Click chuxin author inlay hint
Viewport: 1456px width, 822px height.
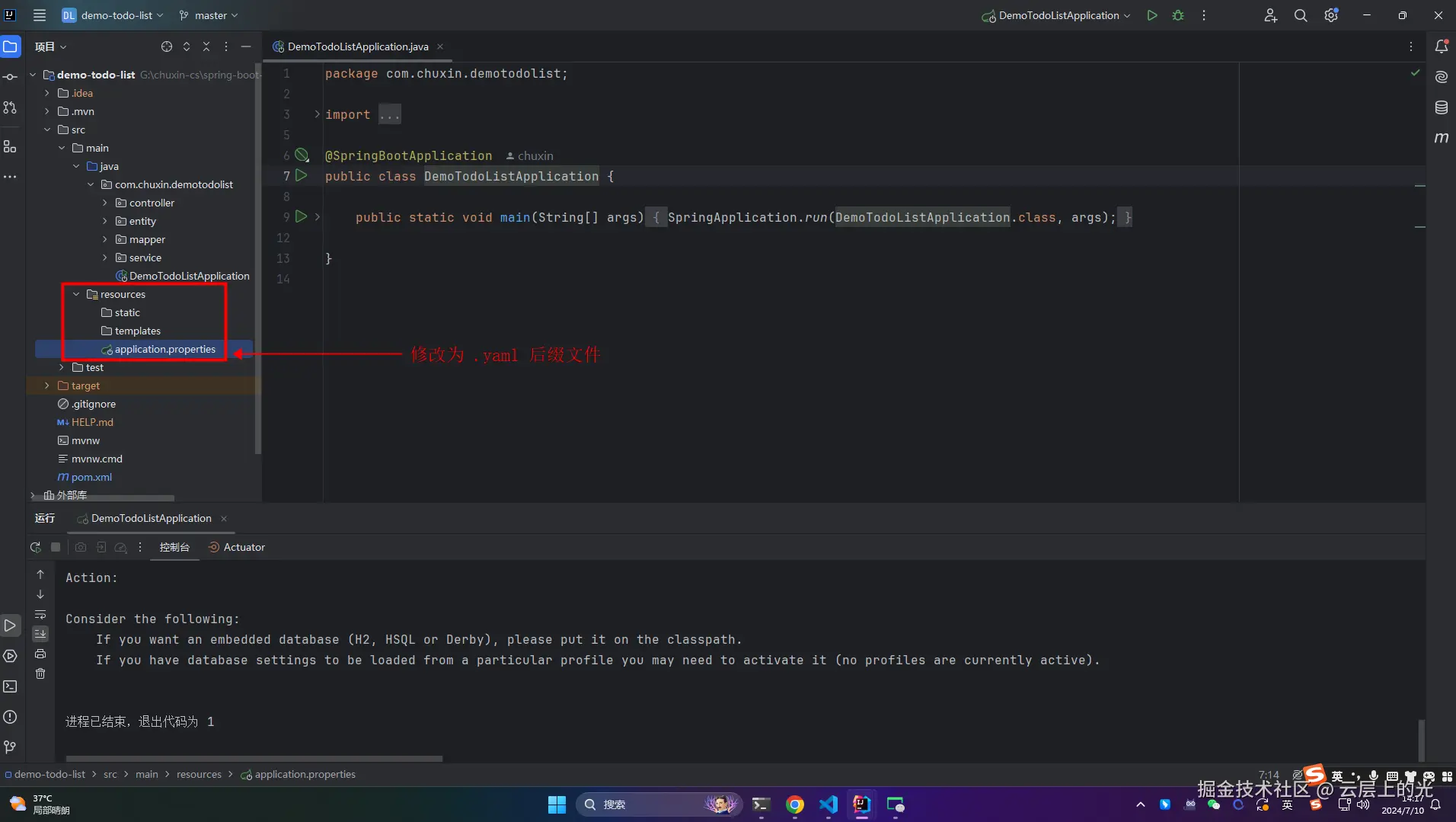pos(530,155)
